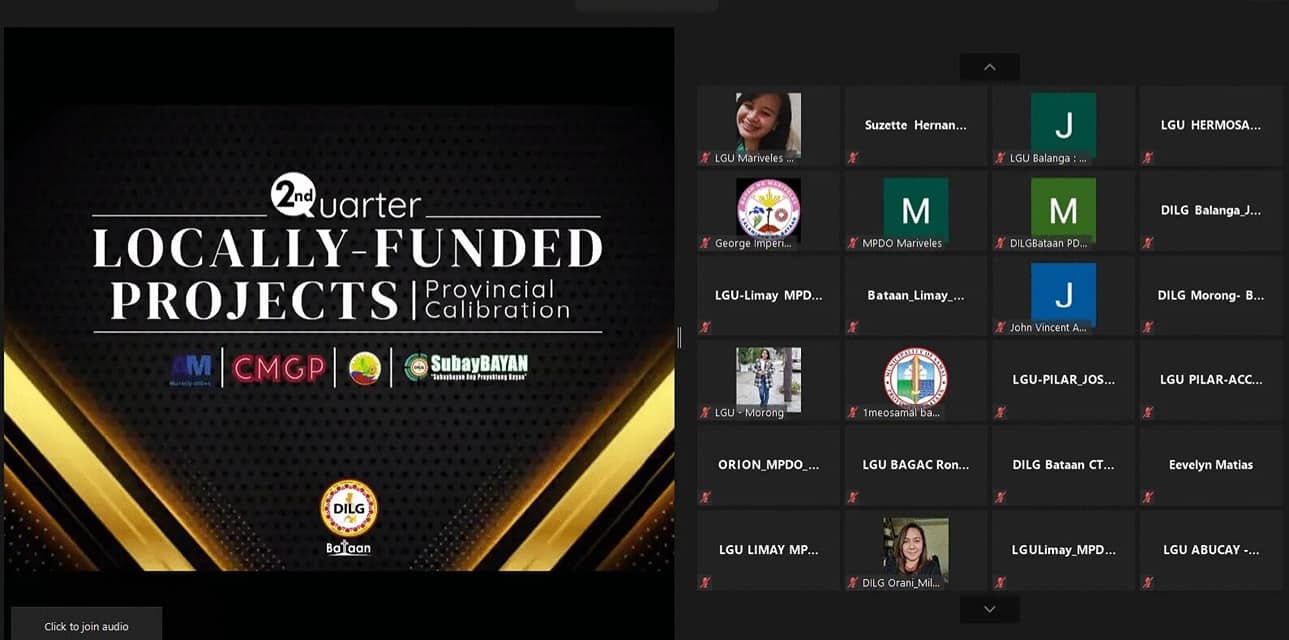Click muted mic icon on LGU LIMAY MP... tile
This screenshot has height=640, width=1289.
tap(706, 582)
